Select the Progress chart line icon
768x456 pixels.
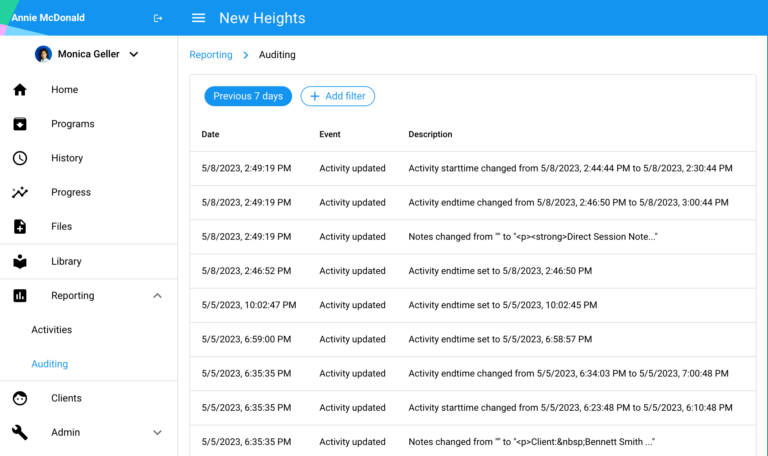(20, 192)
